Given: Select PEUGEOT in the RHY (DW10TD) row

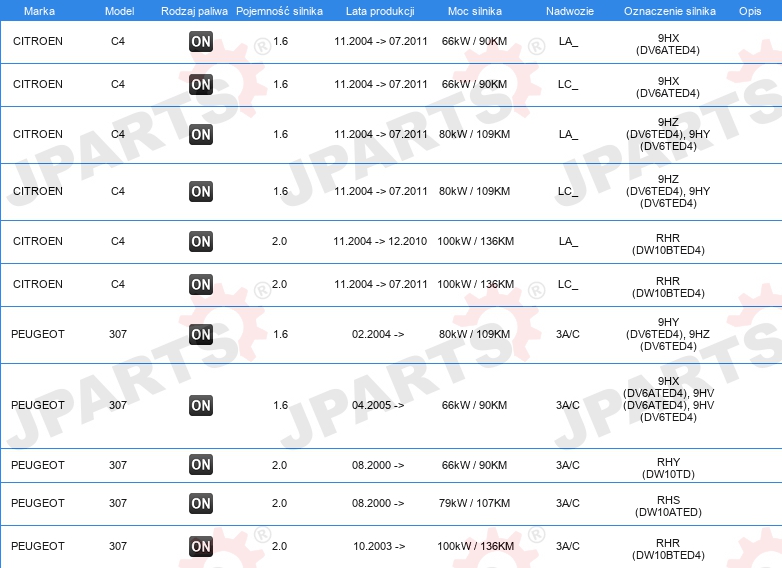Looking at the screenshot, I should coord(38,465).
